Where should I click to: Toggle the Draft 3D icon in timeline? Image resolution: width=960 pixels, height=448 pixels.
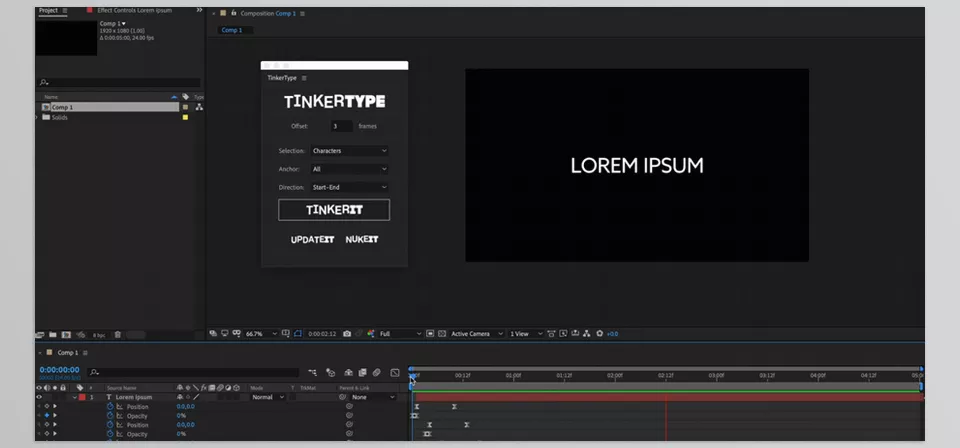(x=331, y=372)
